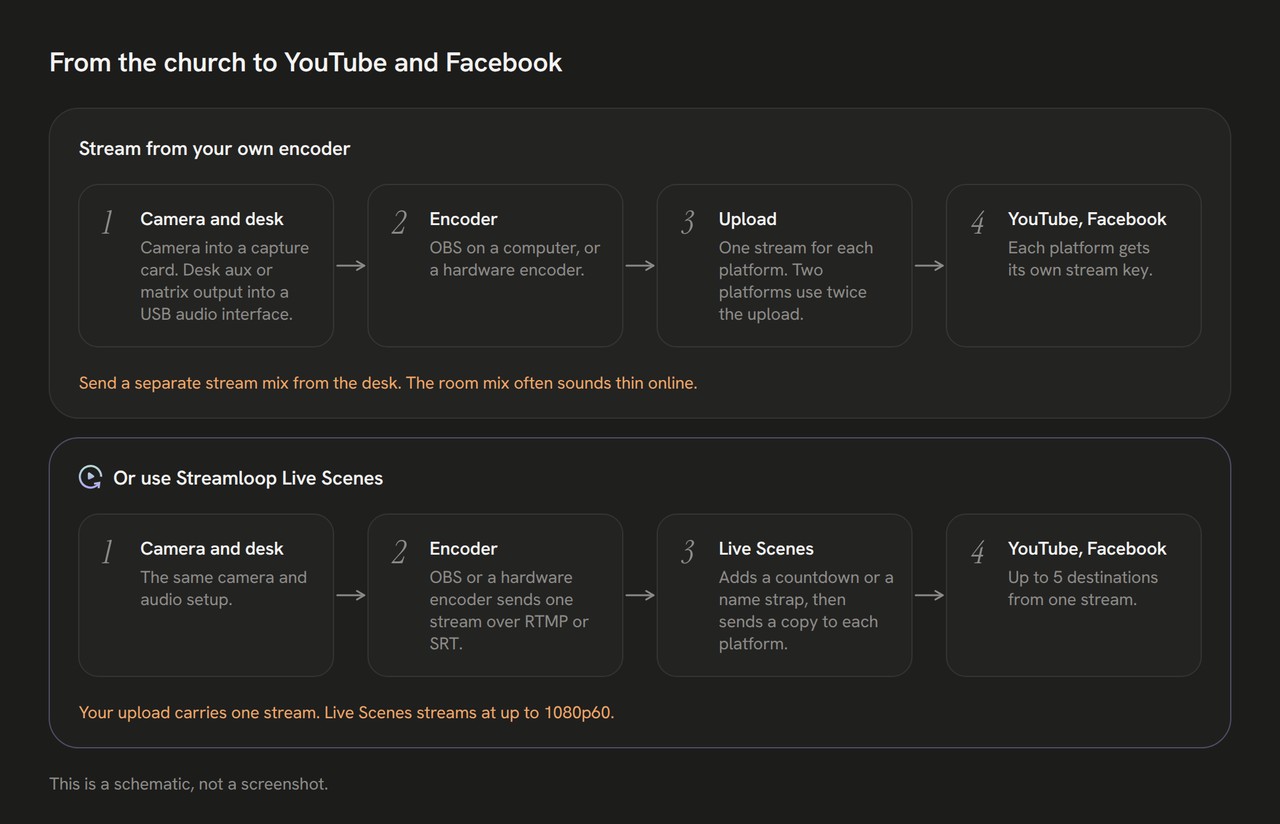1280x824 pixels.
Task: Click the "Live Scenes" step three heading
Action: point(766,549)
